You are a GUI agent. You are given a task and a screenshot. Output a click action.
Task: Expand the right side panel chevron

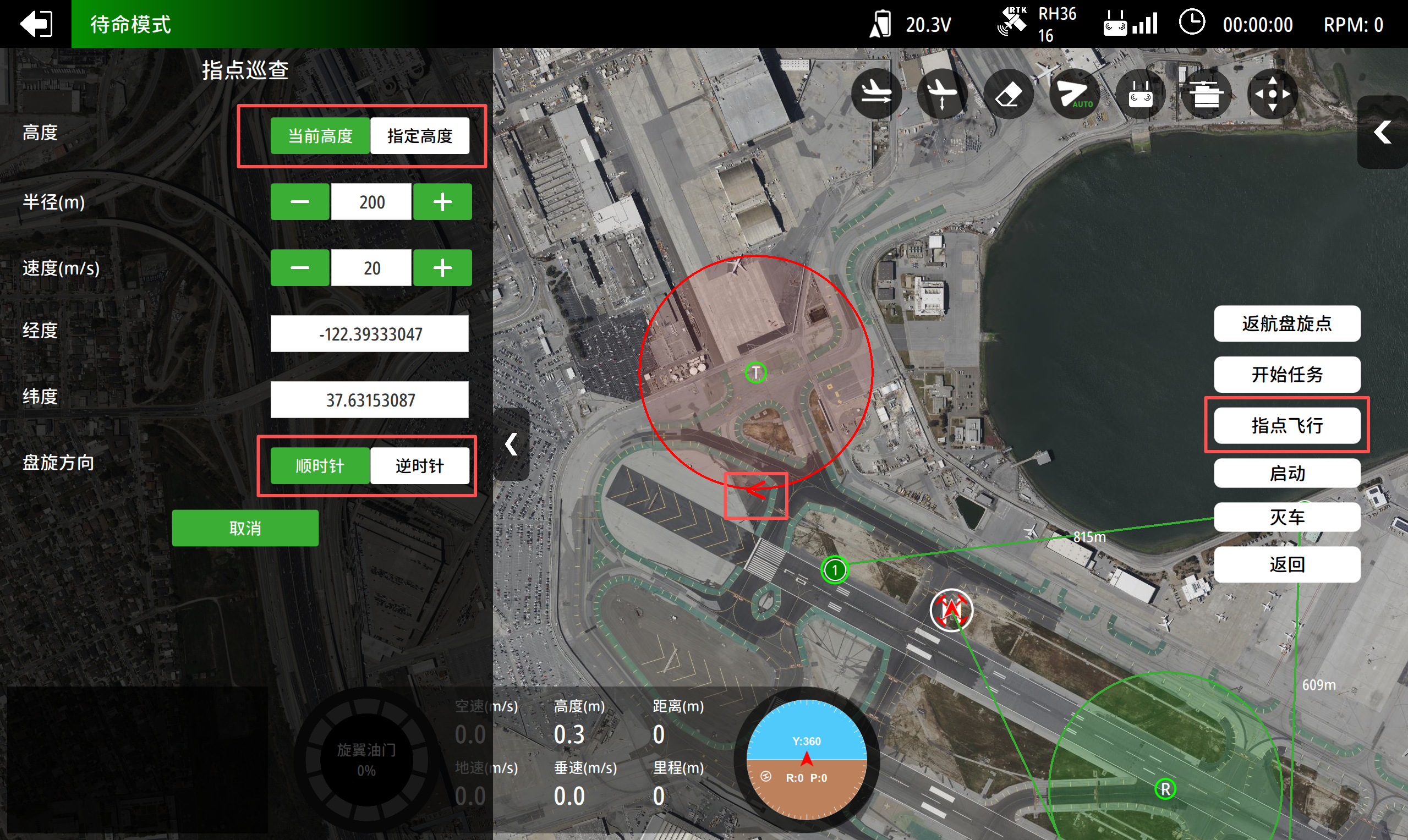point(1383,133)
